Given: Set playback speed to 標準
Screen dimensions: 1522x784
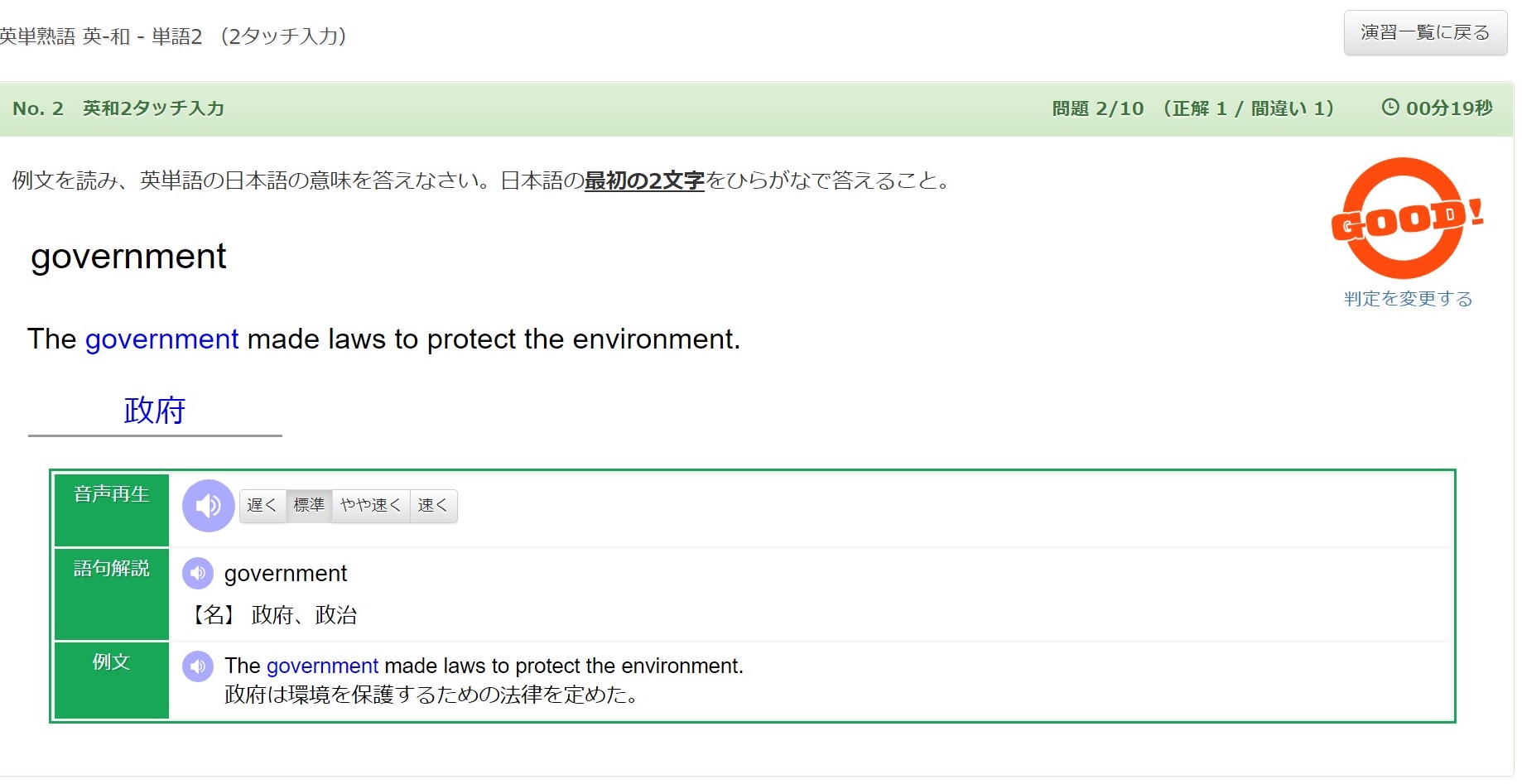Looking at the screenshot, I should [x=309, y=506].
